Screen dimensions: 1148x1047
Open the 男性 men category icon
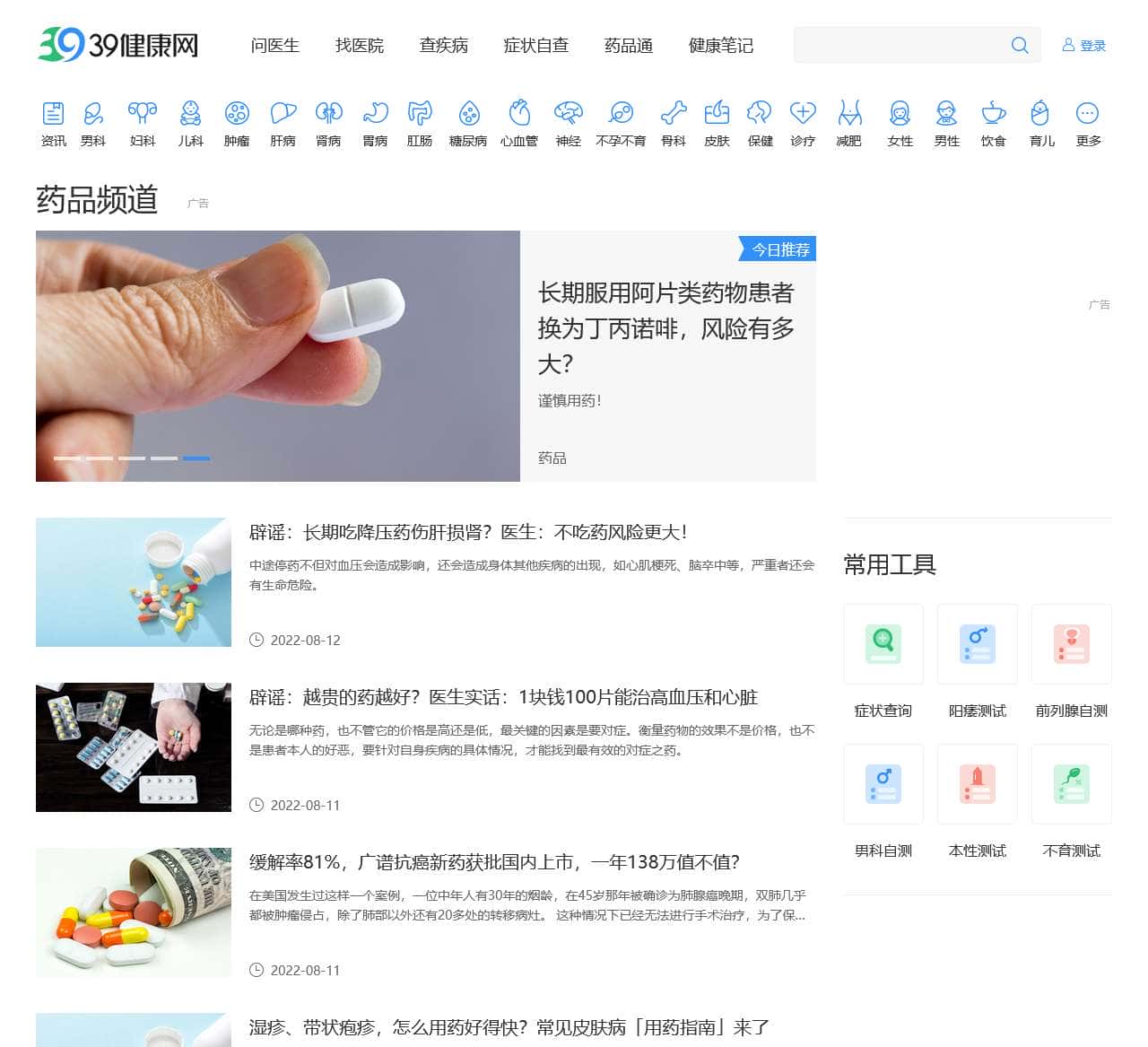click(946, 113)
